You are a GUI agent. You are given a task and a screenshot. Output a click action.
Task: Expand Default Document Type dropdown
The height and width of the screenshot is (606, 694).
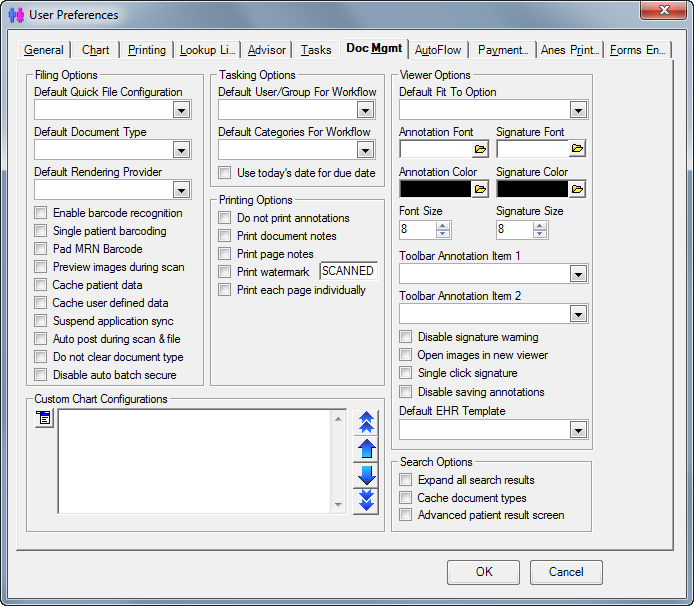(181, 150)
